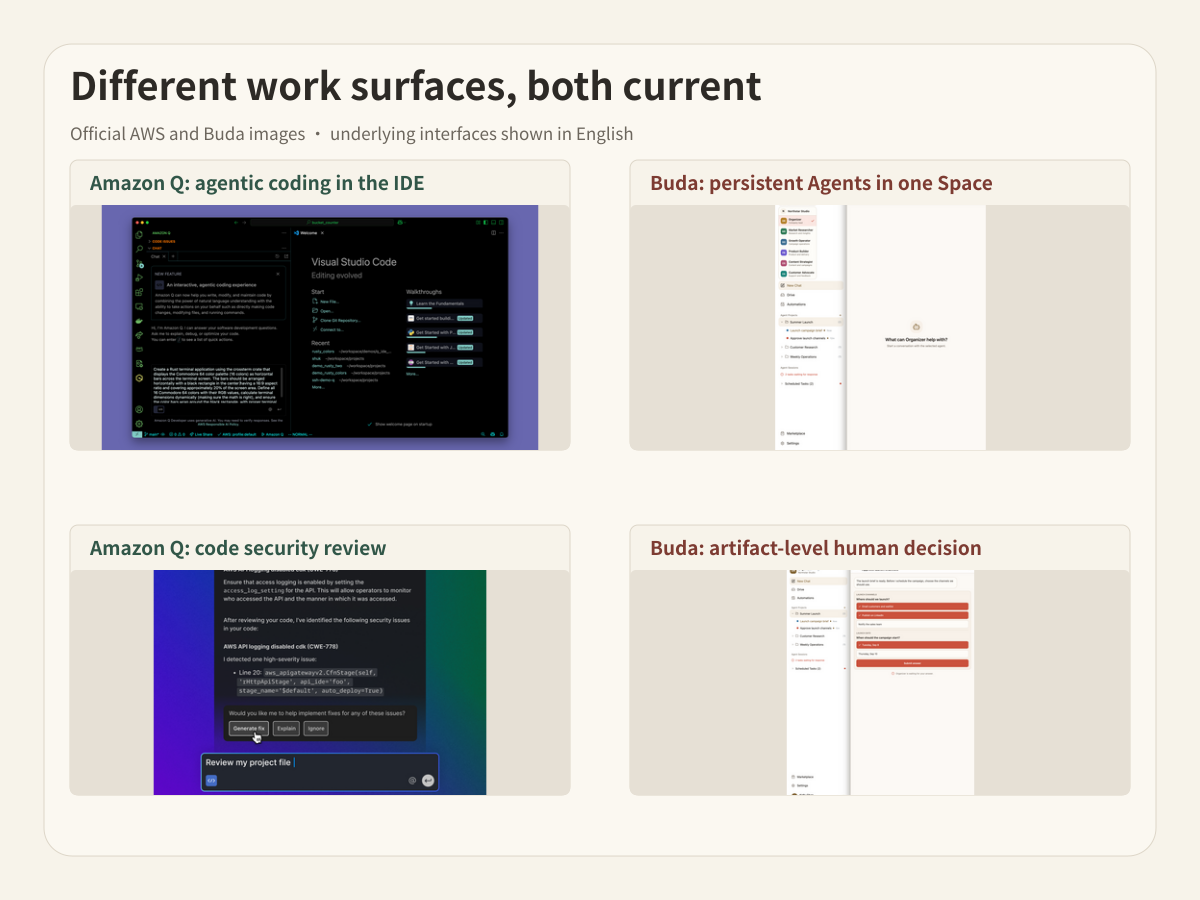Open a new chat tab with the plus button
Image resolution: width=1200 pixels, height=900 pixels.
click(173, 256)
